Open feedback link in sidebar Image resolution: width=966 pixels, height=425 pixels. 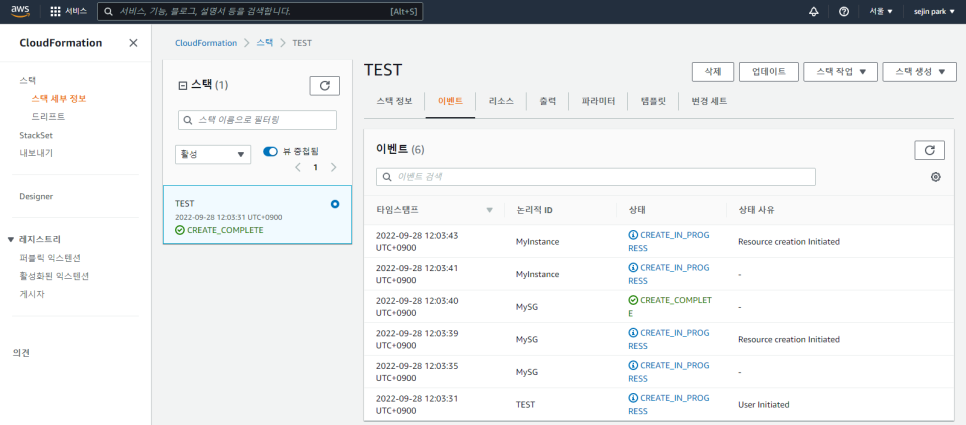click(21, 353)
